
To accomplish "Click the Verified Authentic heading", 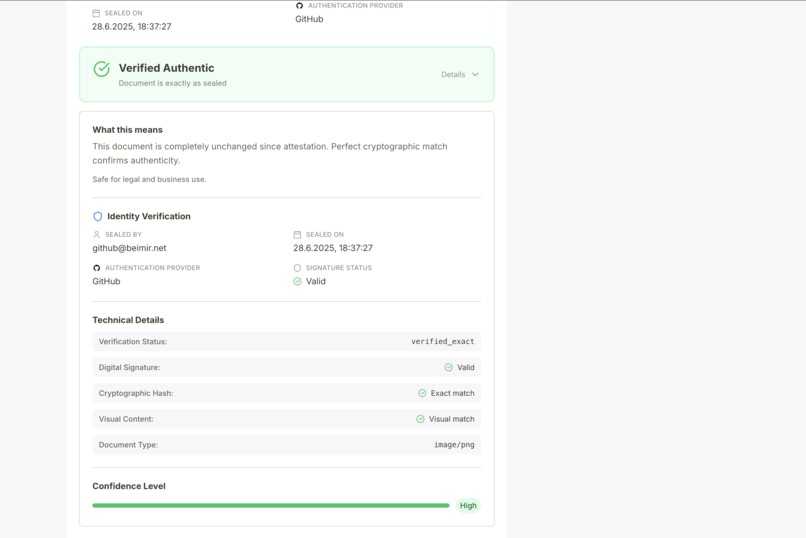I will 167,68.
